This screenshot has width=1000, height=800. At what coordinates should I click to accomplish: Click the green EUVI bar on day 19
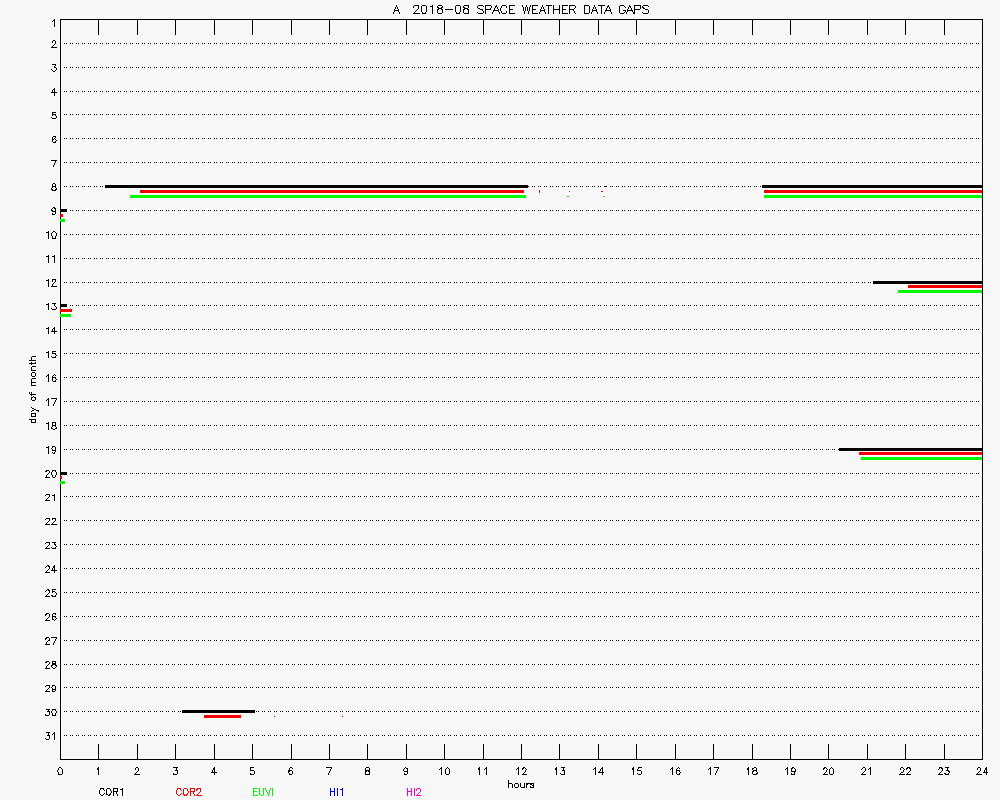click(921, 458)
